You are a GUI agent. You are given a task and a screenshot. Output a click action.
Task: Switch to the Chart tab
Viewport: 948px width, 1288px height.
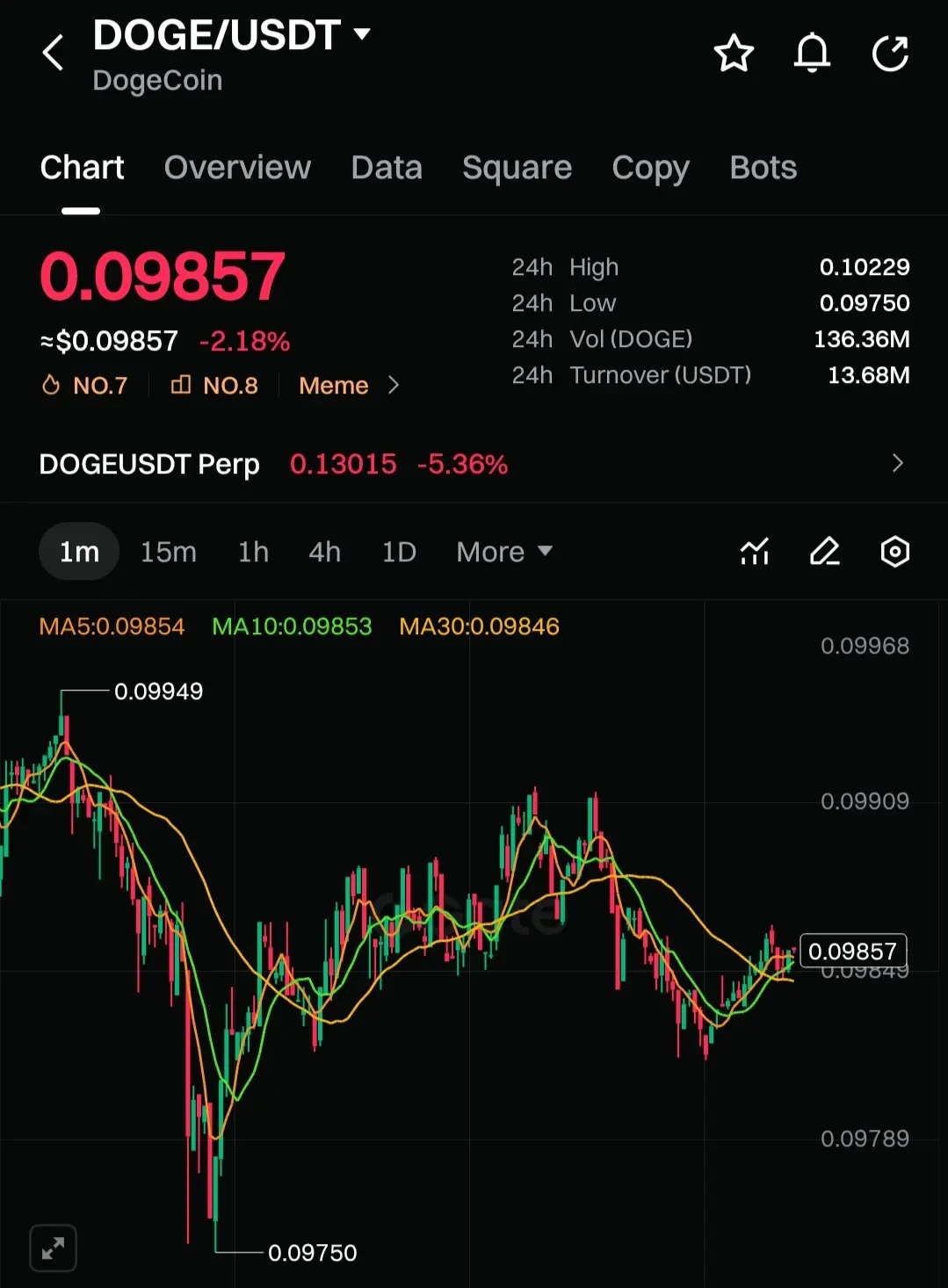[x=82, y=167]
